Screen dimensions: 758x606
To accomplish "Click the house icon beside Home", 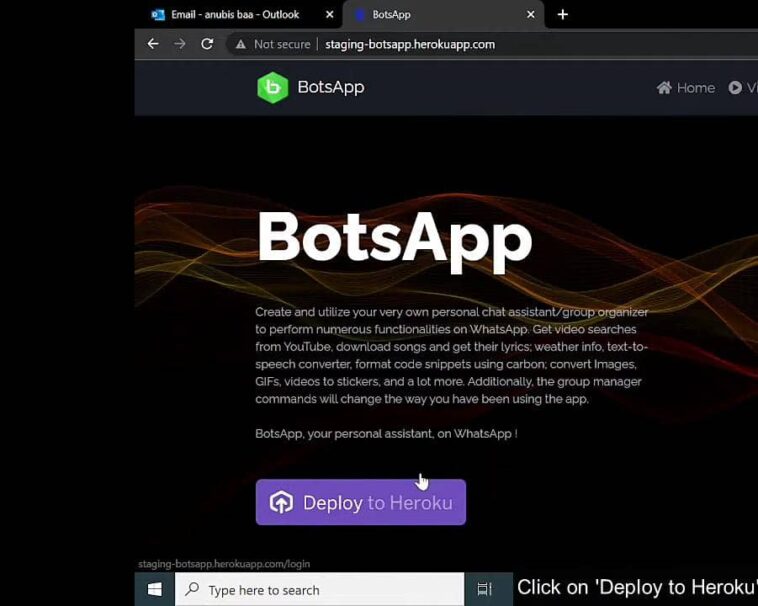I will click(664, 87).
